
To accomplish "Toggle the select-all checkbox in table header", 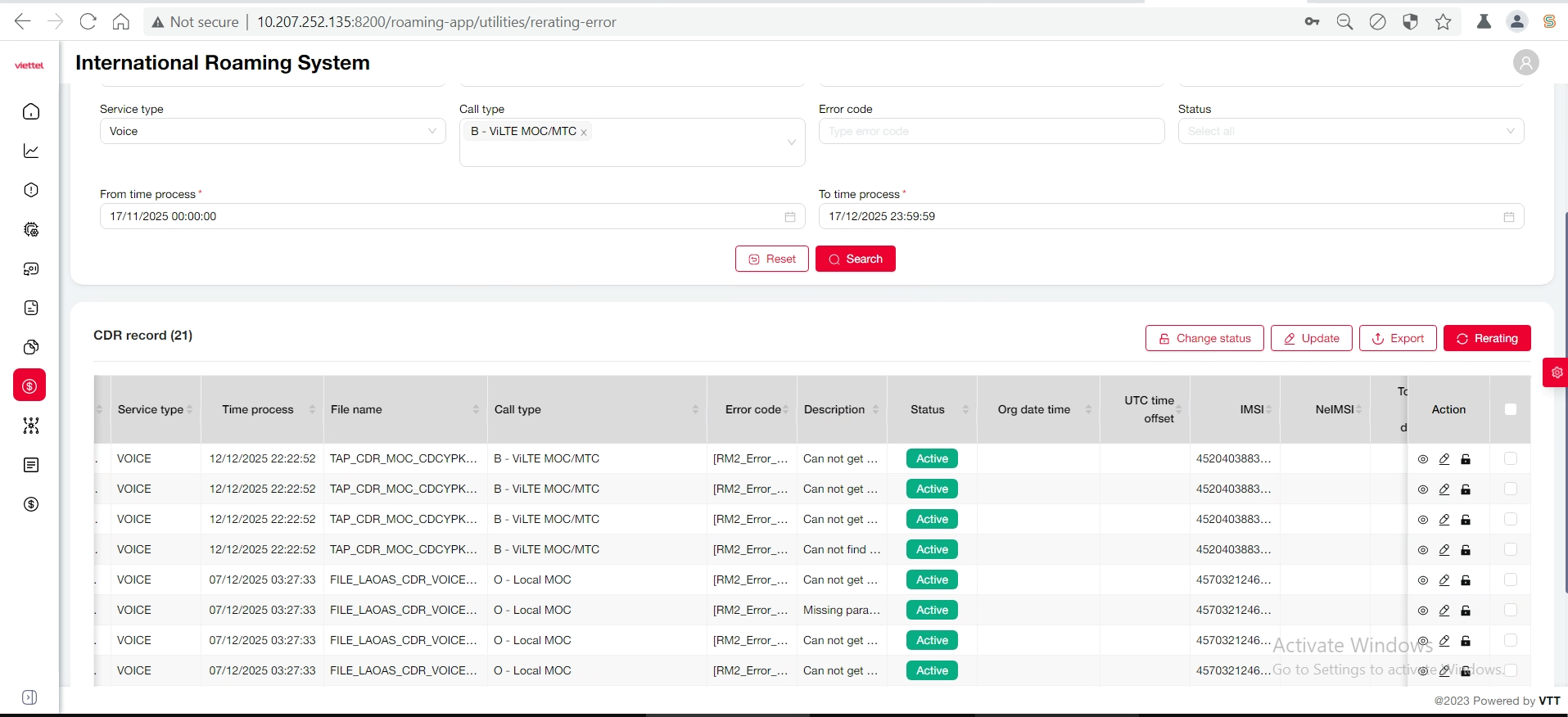I will click(1511, 409).
